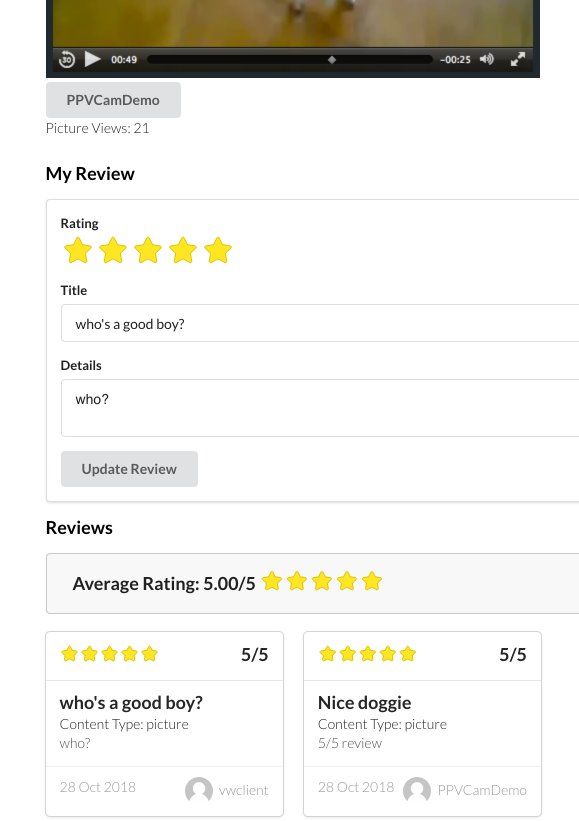Set My Review rating to one star
The width and height of the screenshot is (579, 821).
point(78,250)
